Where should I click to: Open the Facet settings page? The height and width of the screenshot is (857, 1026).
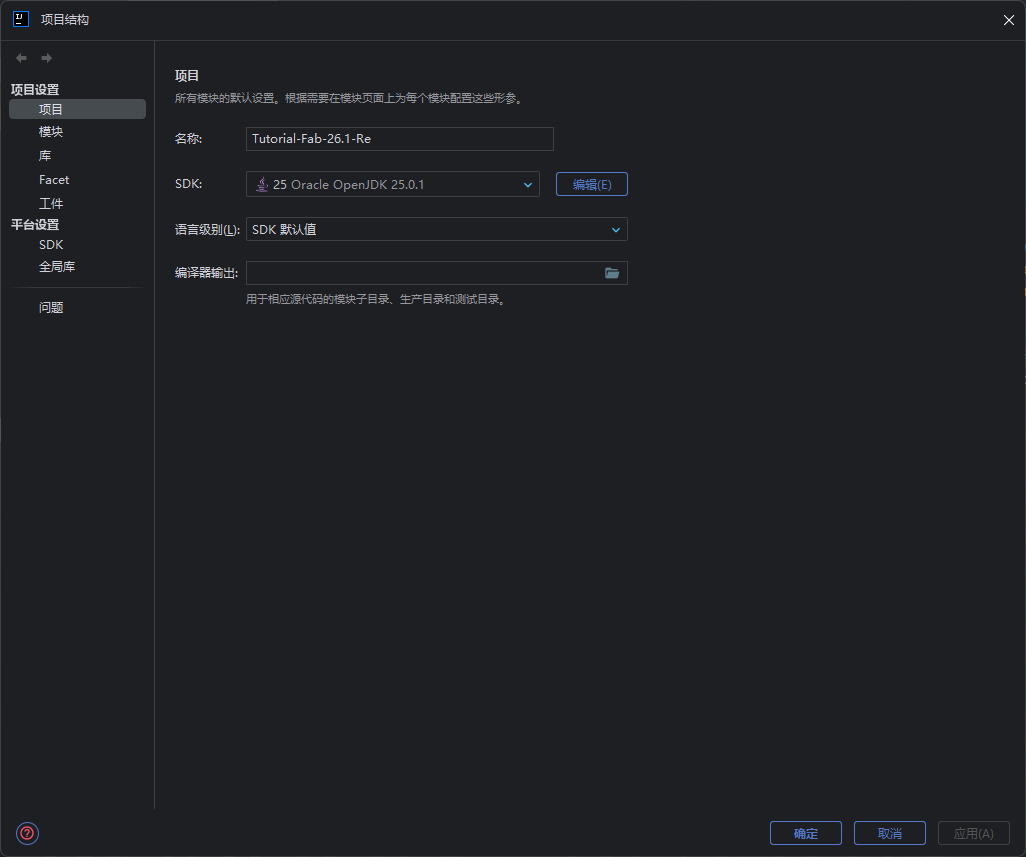point(54,180)
